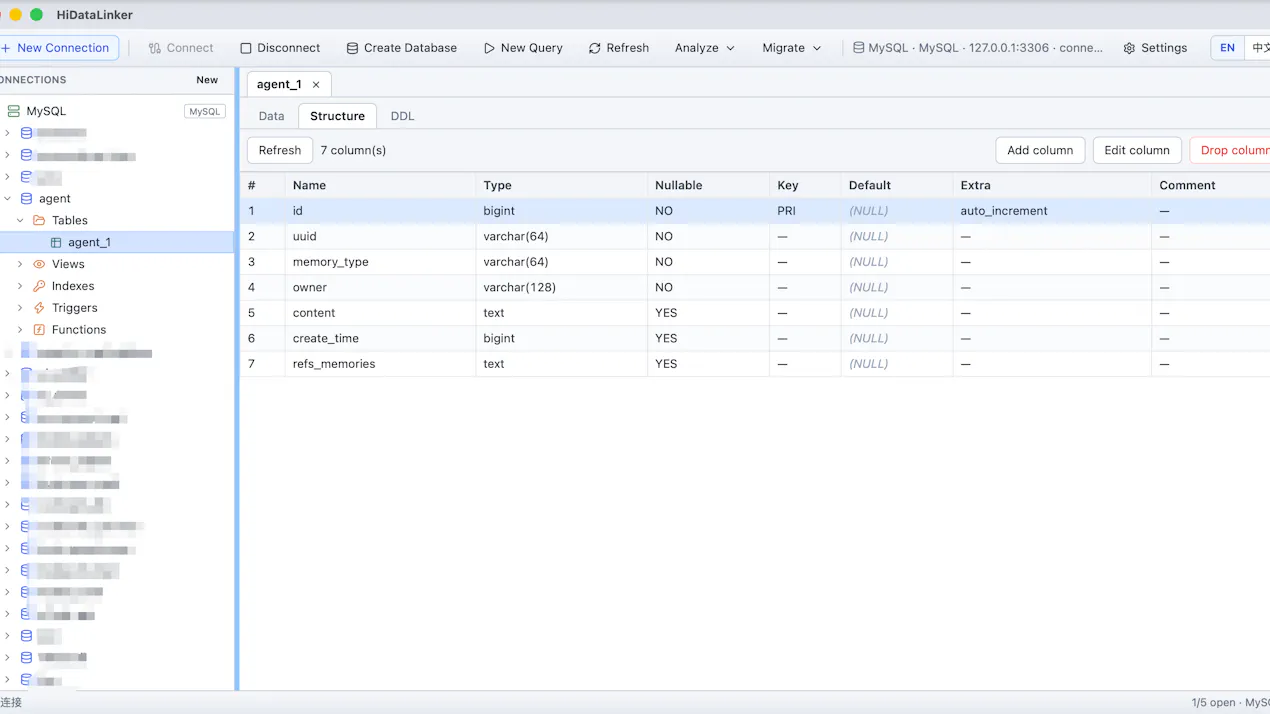Click the Functions icon in the tree
Viewport: 1270px width, 714px height.
pyautogui.click(x=39, y=330)
